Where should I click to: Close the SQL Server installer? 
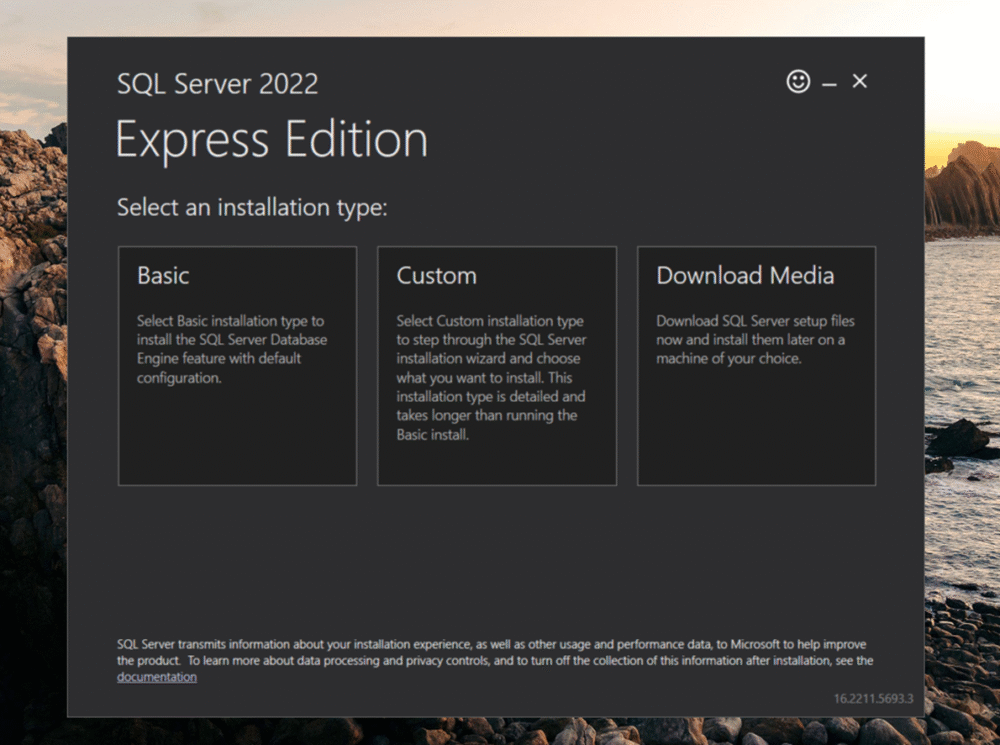point(859,81)
